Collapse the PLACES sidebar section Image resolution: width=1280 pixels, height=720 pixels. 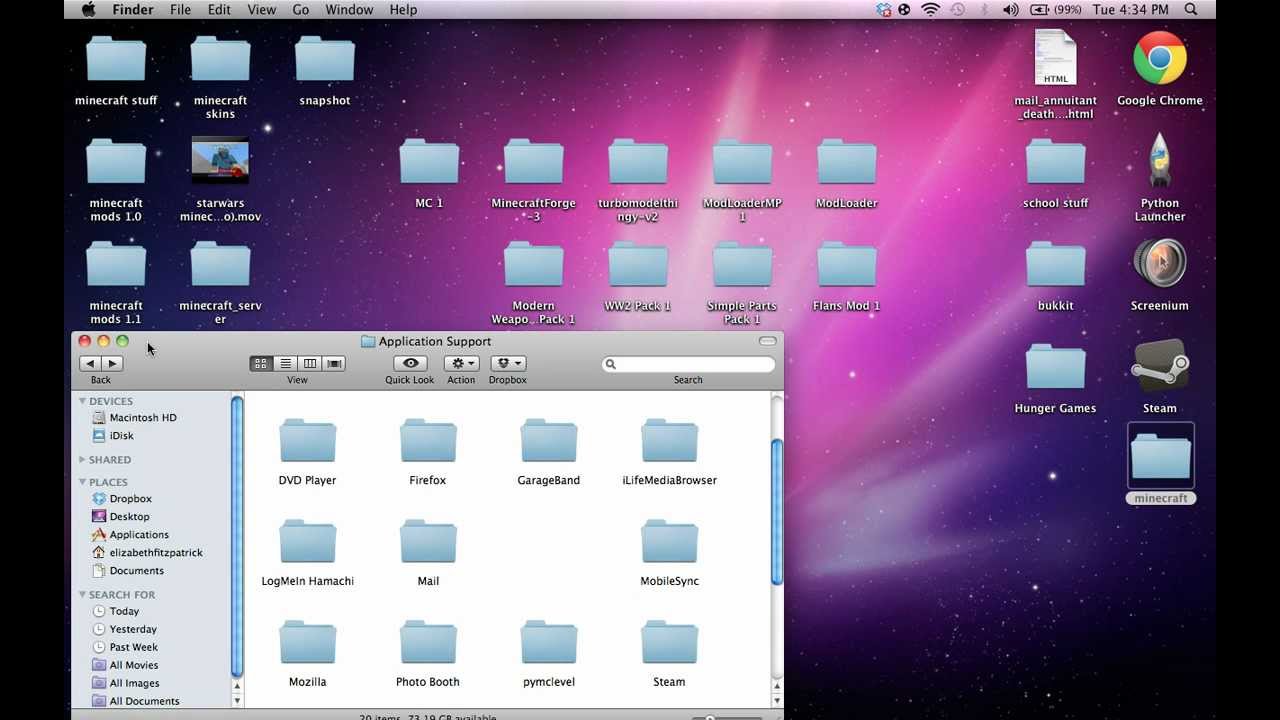pos(83,482)
